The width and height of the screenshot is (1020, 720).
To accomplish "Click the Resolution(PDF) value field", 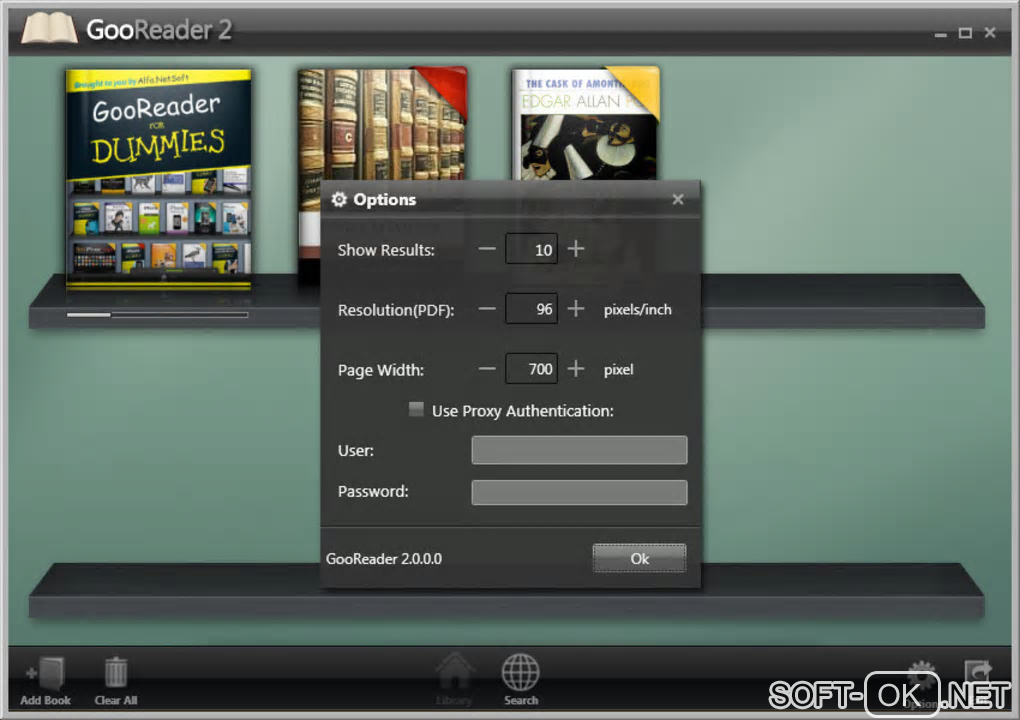I will point(531,309).
